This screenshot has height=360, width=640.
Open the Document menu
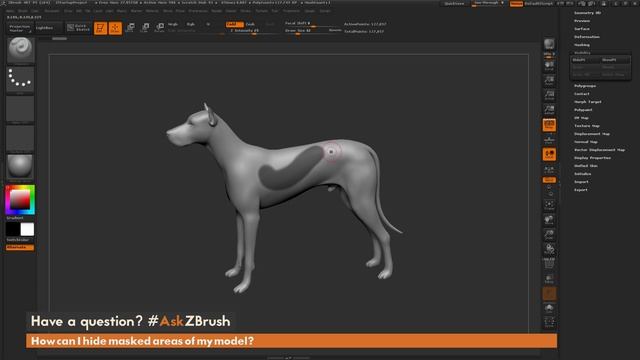[x=52, y=11]
